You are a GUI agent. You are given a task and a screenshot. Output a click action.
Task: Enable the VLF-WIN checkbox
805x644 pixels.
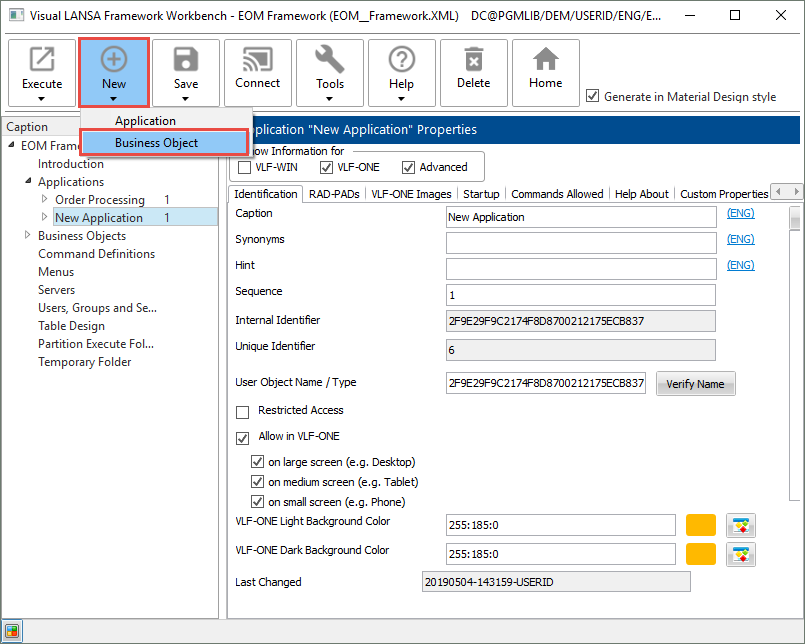tap(245, 167)
